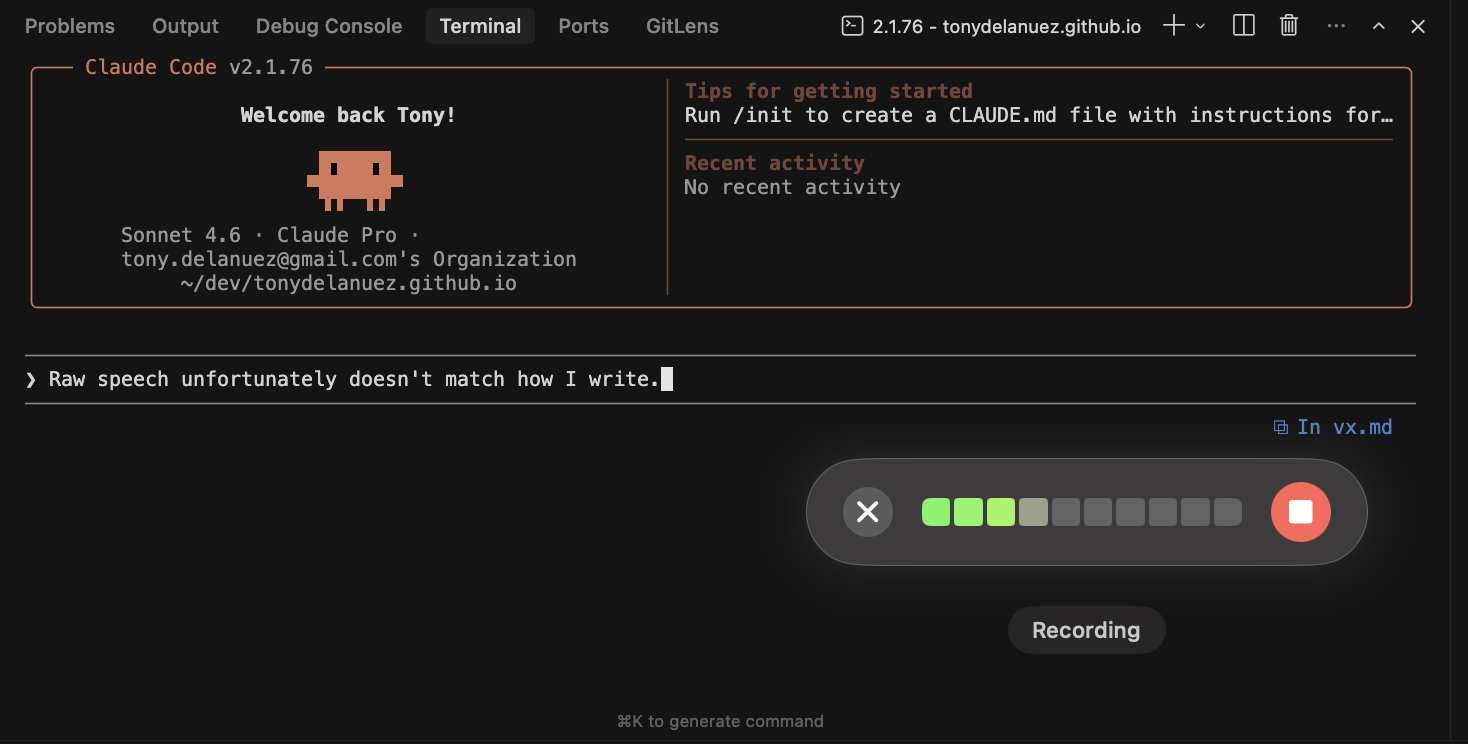The height and width of the screenshot is (744, 1468).
Task: Click the copy icon beside In vx.md
Action: [1281, 426]
